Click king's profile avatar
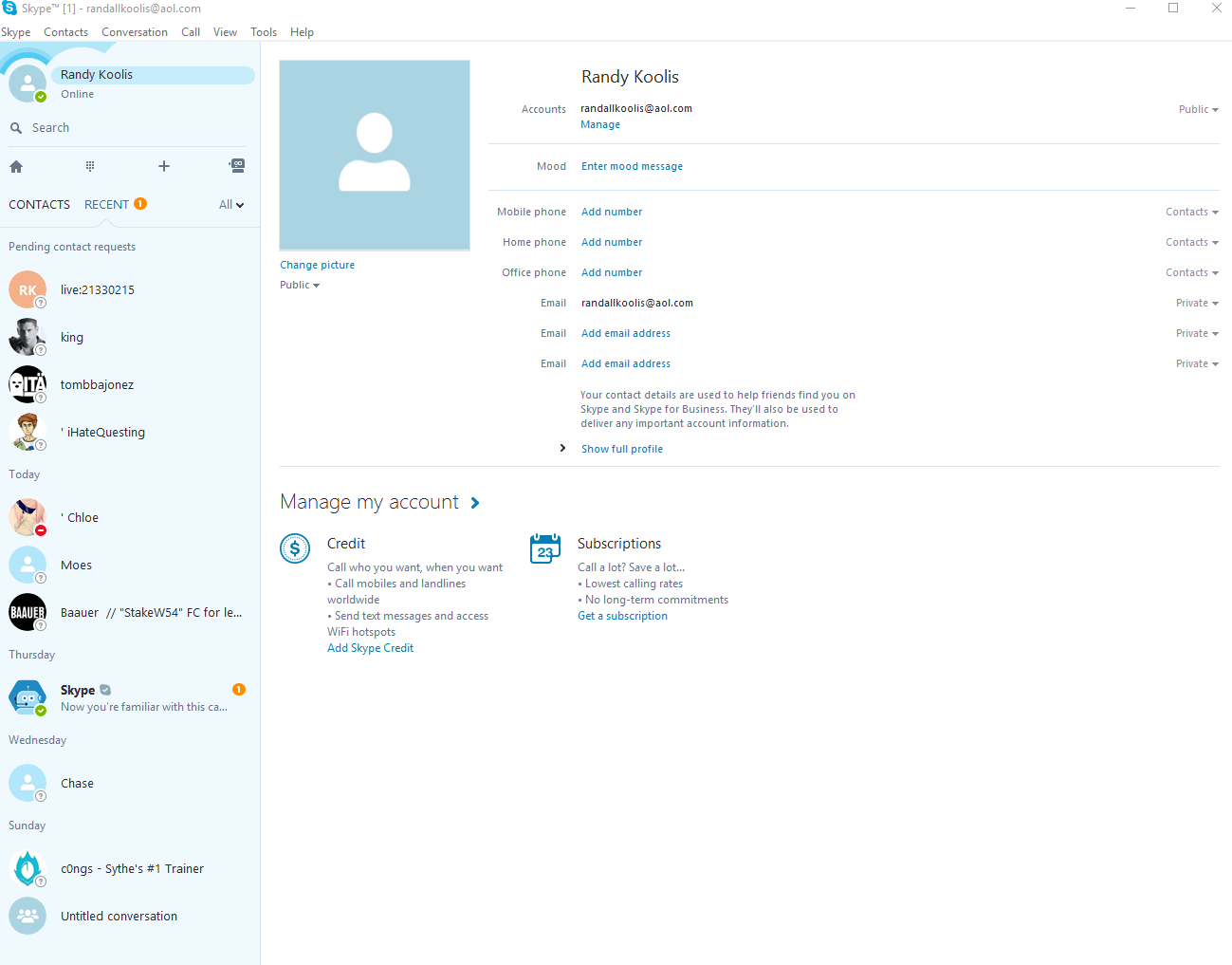 click(x=28, y=337)
